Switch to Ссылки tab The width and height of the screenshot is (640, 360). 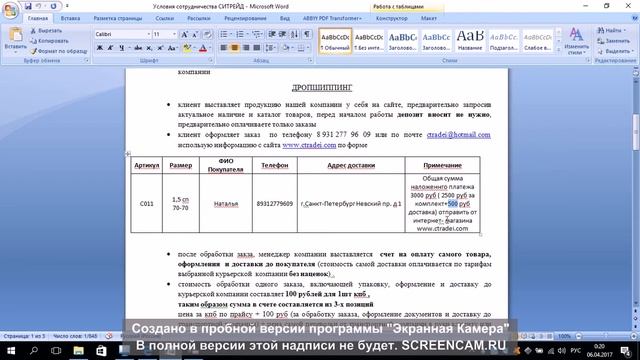pyautogui.click(x=164, y=18)
